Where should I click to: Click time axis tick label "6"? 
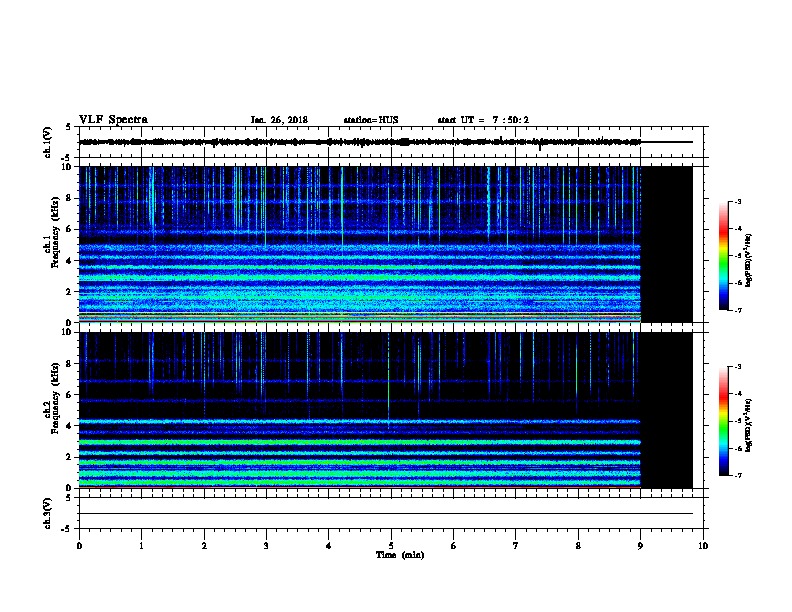[454, 546]
